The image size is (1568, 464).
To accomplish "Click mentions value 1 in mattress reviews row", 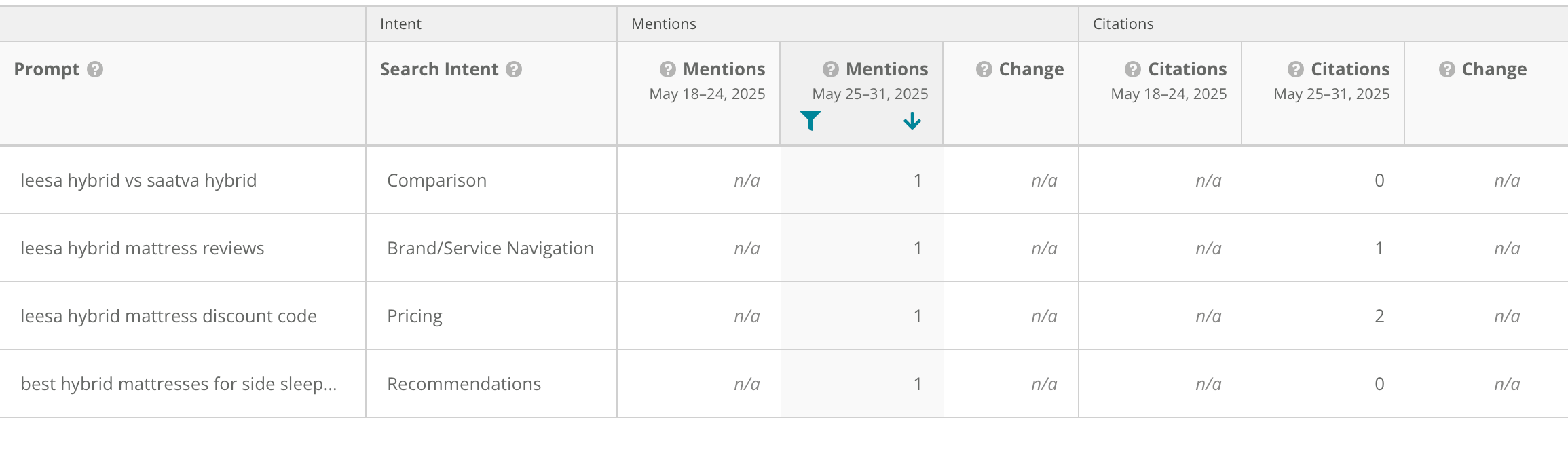I will [918, 248].
